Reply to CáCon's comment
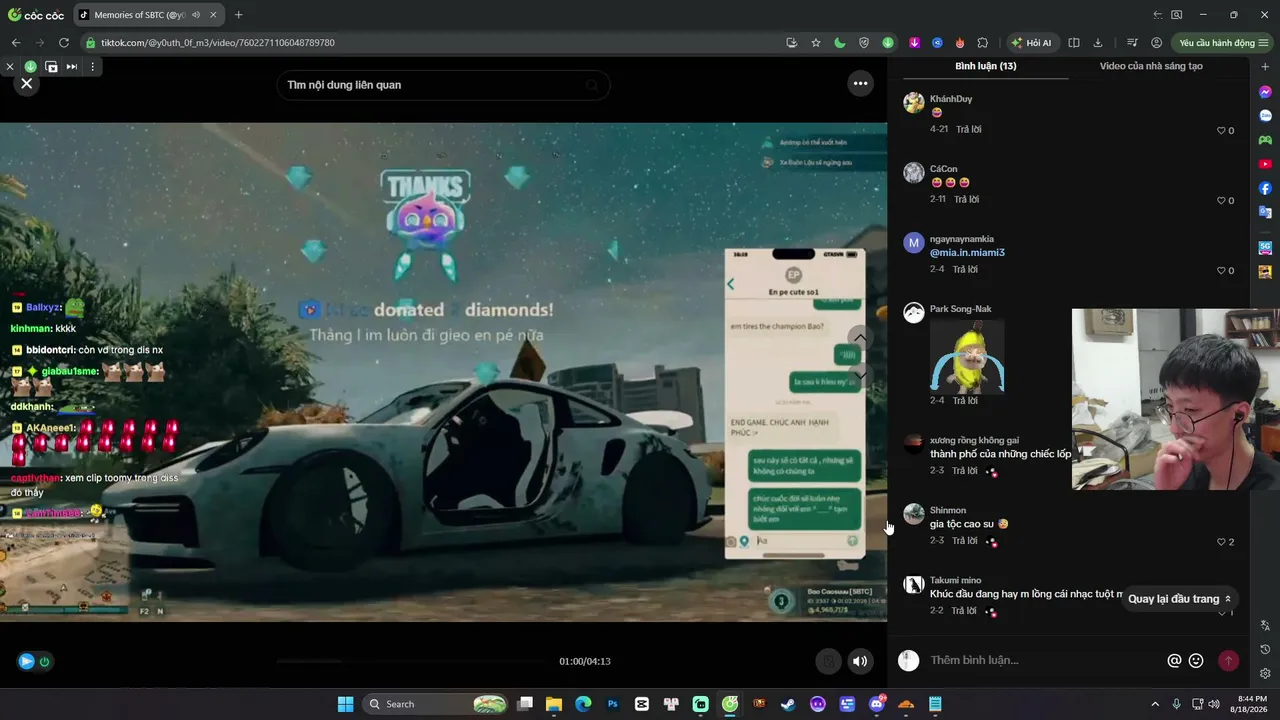 click(966, 200)
